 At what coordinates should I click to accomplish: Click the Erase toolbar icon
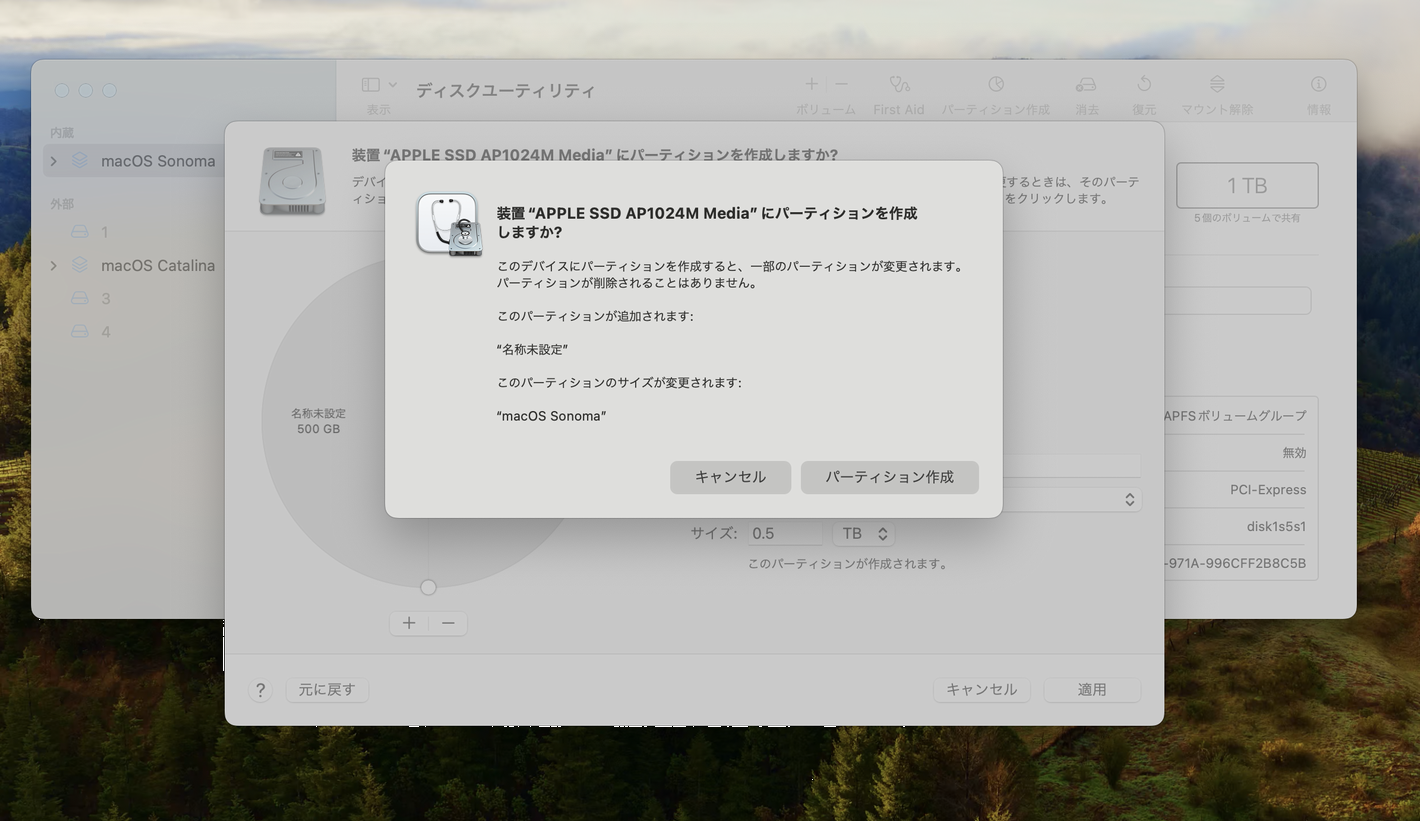coord(1086,85)
